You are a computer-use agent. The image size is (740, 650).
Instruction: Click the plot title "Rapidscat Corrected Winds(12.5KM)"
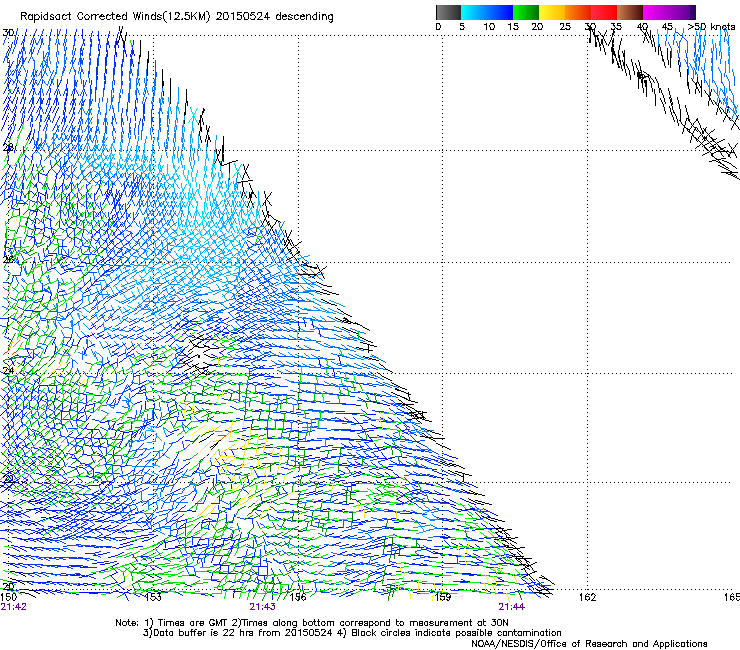coord(116,16)
